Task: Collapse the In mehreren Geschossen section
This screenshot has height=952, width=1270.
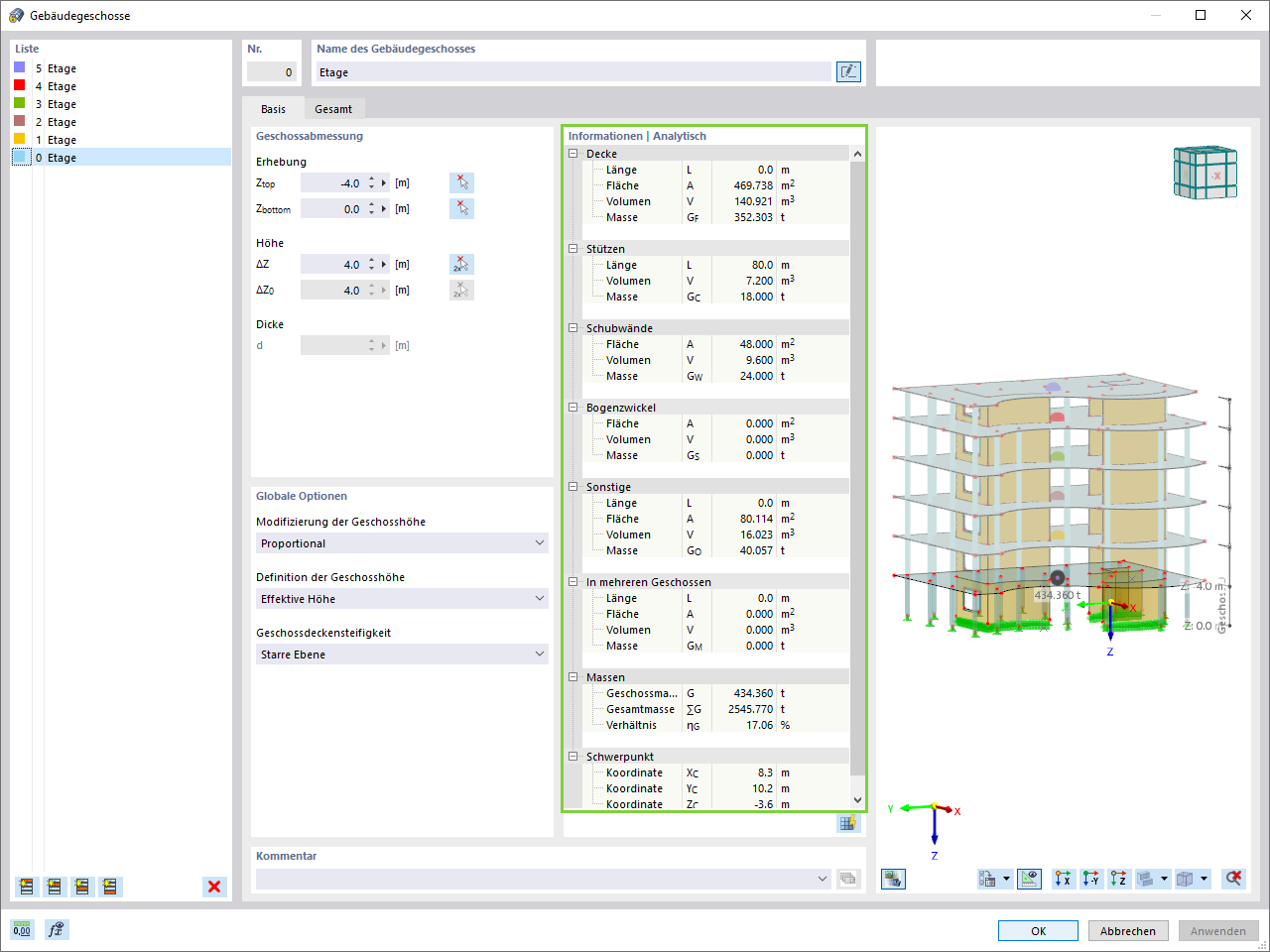Action: (573, 582)
